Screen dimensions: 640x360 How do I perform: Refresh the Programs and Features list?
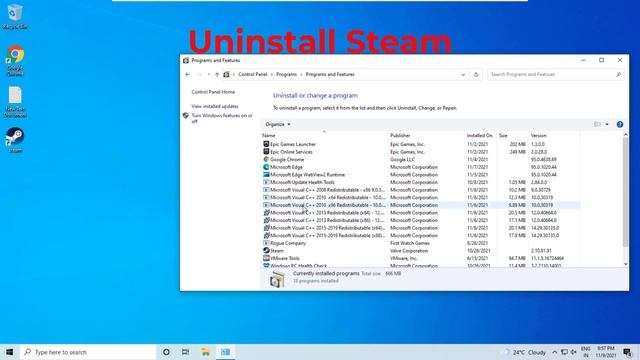click(476, 74)
